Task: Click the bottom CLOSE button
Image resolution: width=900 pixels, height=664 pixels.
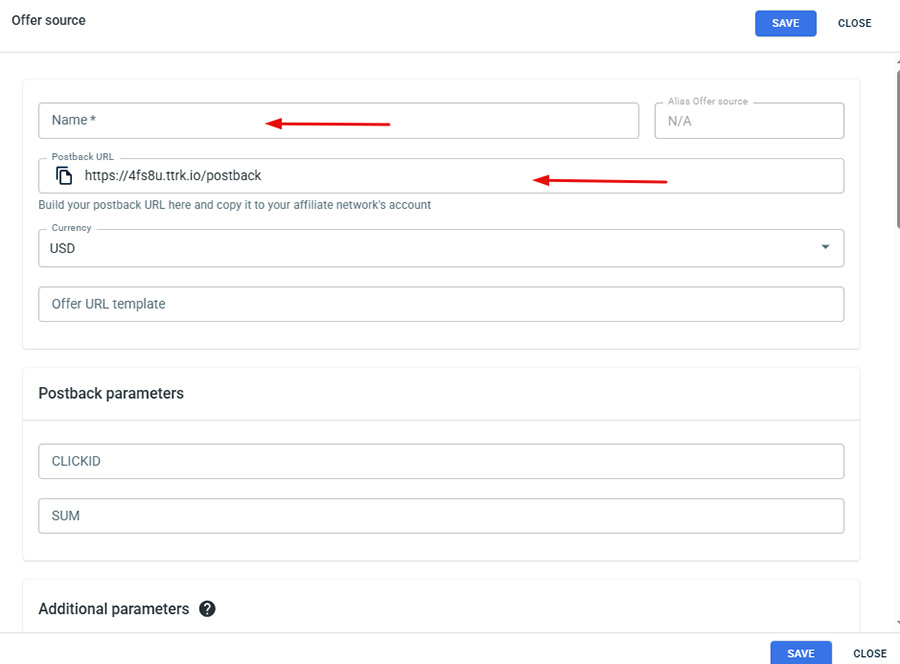Action: (869, 653)
